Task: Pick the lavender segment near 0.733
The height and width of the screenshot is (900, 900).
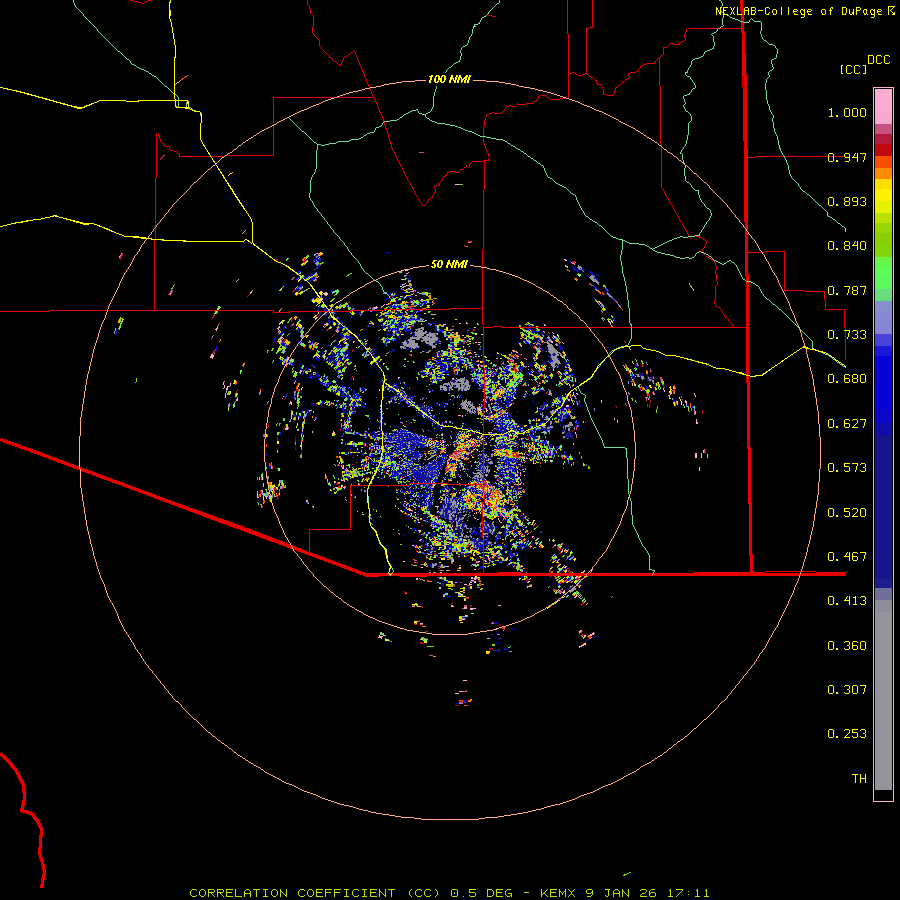Action: pos(883,317)
